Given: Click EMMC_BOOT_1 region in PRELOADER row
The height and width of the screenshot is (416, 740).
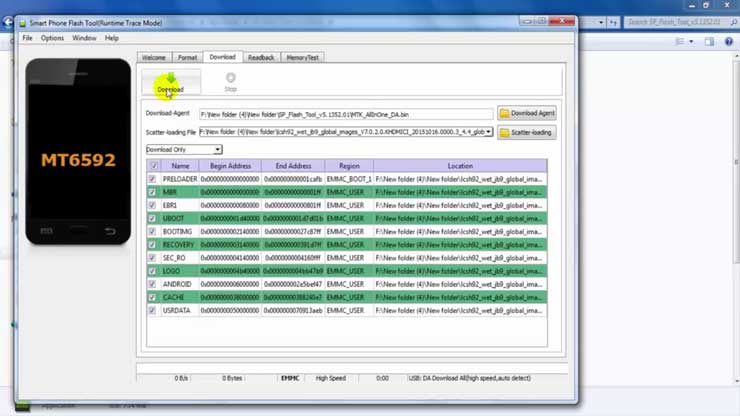Looking at the screenshot, I should click(349, 179).
